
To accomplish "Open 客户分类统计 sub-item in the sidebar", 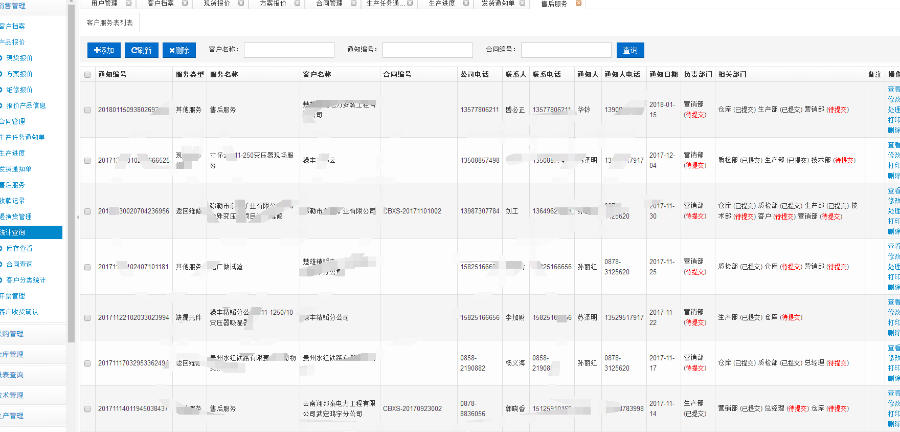I will (26, 280).
